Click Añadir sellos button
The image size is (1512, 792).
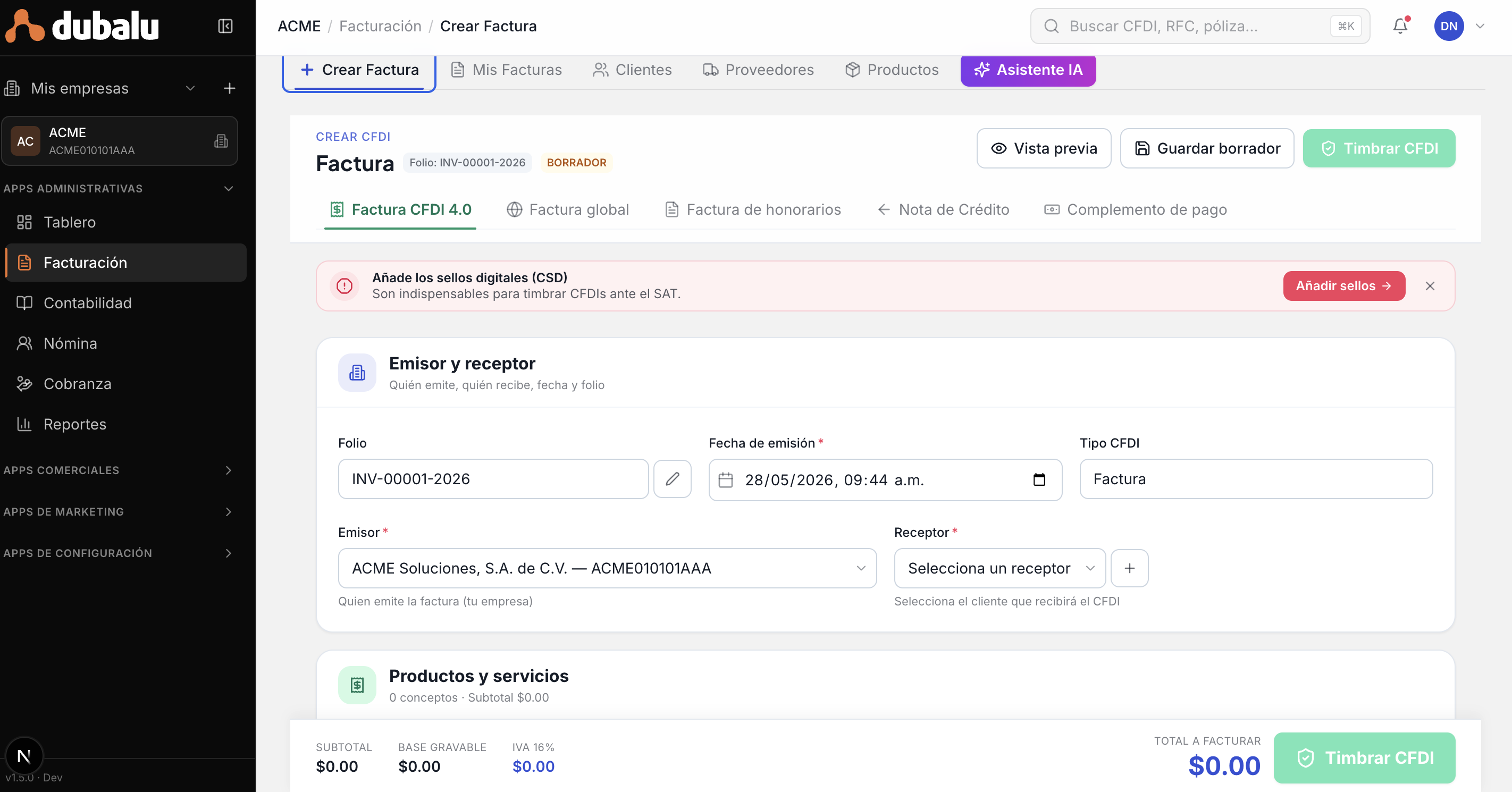(x=1343, y=286)
